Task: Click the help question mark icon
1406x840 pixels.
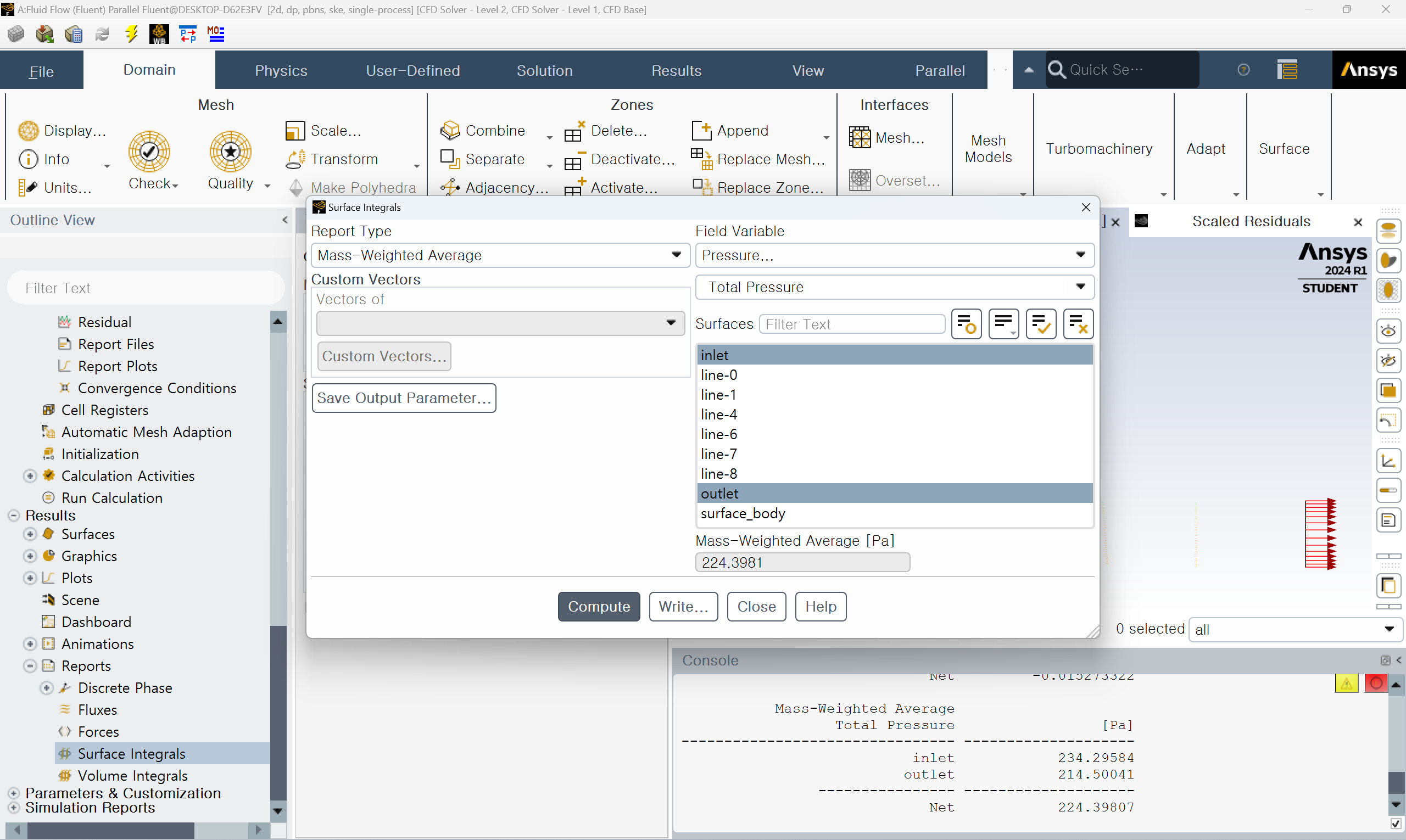Action: (x=1243, y=70)
